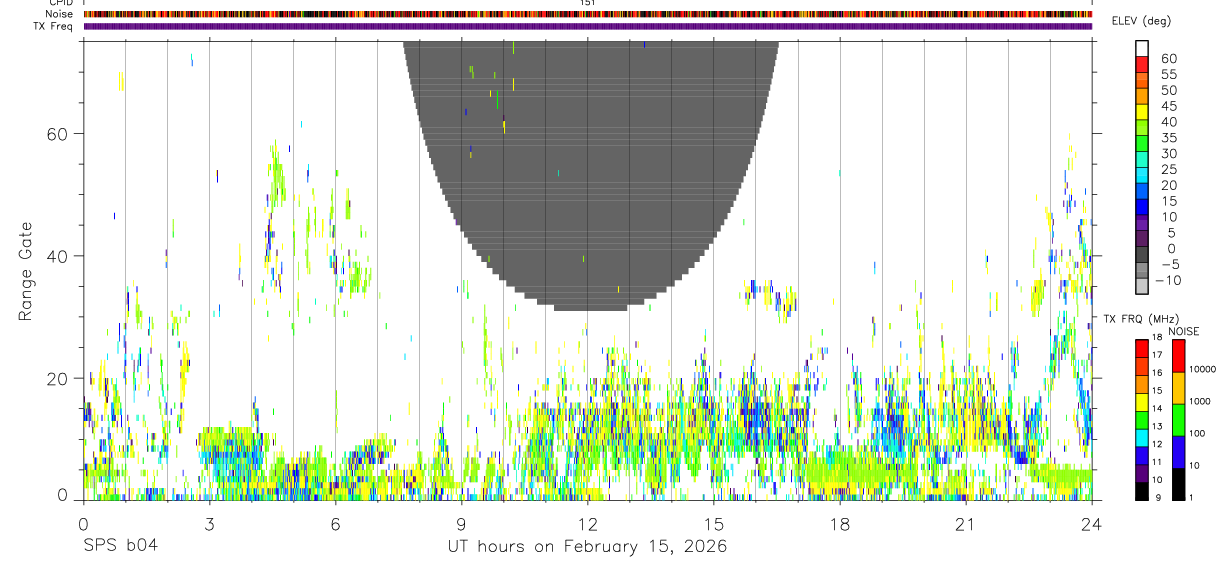
Task: Click the 'TX Freq' row label at top left
Action: 53,26
